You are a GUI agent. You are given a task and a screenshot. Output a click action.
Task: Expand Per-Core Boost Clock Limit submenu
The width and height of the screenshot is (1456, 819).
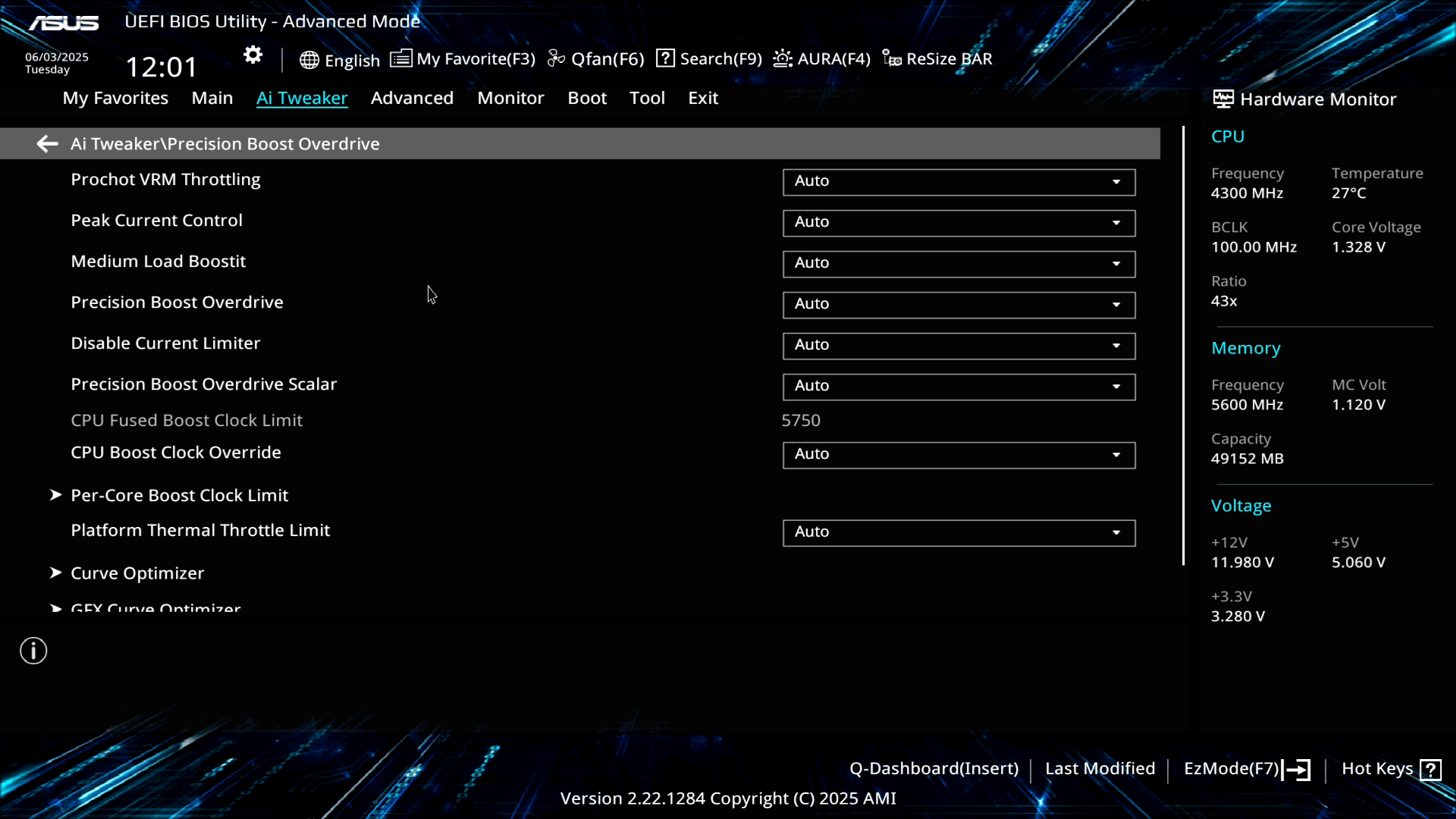tap(179, 495)
